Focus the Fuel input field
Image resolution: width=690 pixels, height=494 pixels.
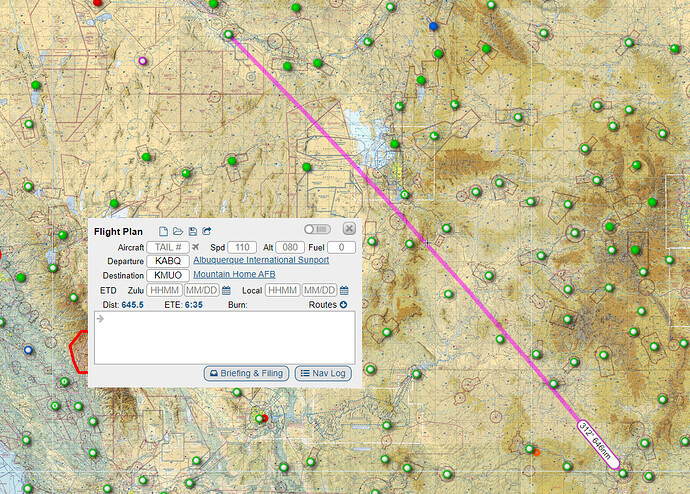pos(341,247)
